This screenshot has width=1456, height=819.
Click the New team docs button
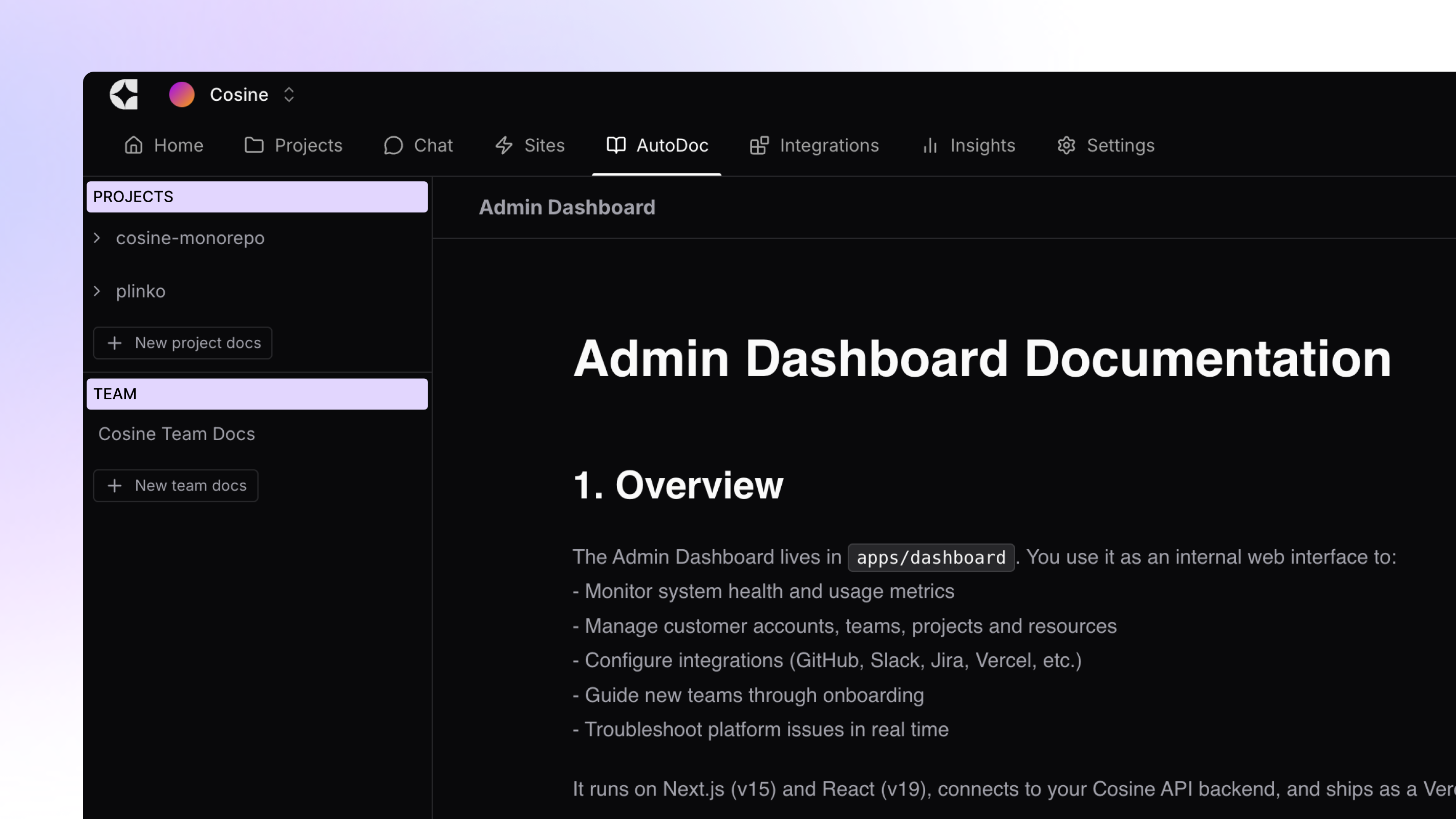(175, 485)
